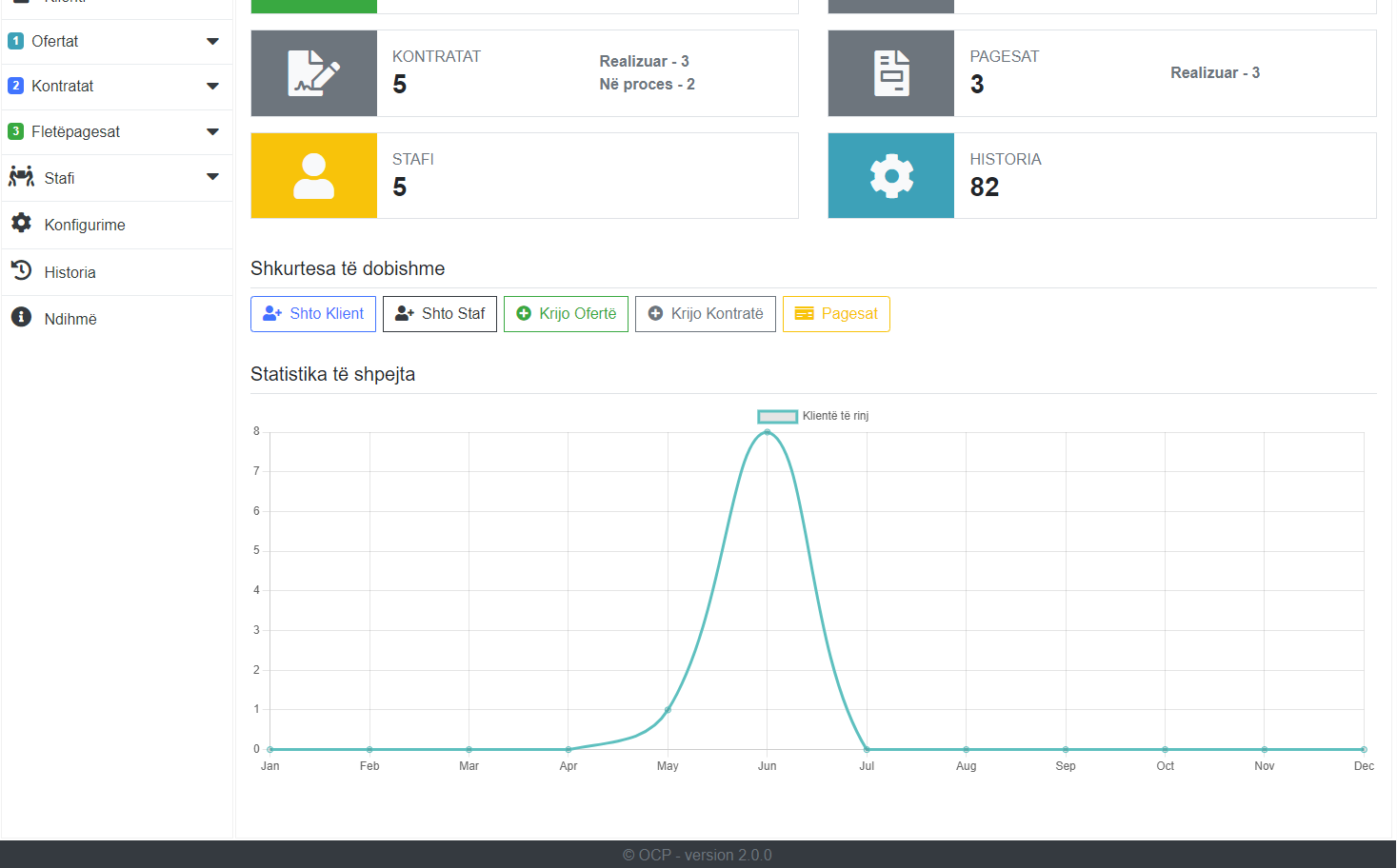
Task: Click 'Realizuar - 3' in Pagesat card
Action: pyautogui.click(x=1215, y=72)
